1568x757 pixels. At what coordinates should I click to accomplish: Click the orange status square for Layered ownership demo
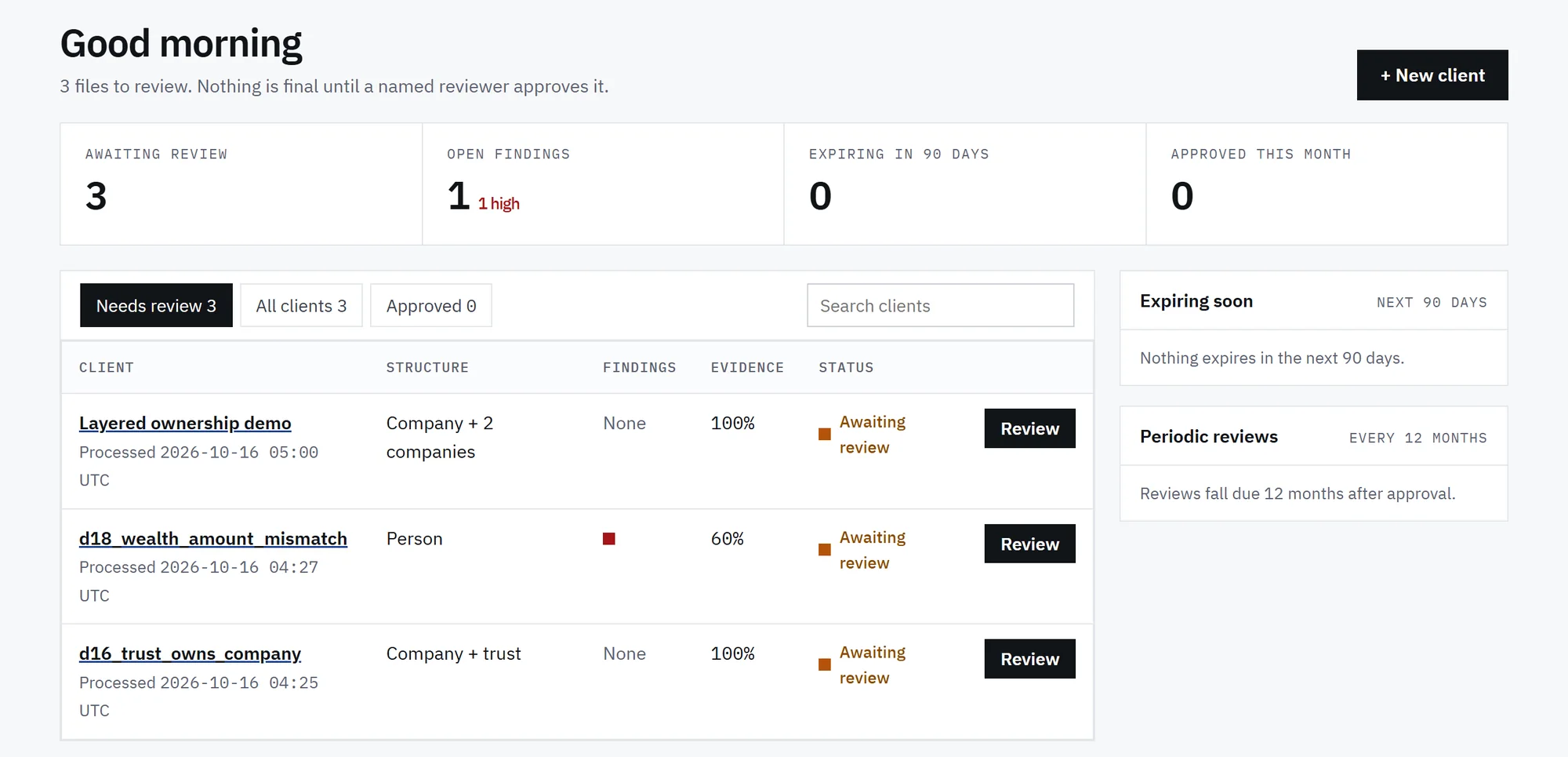(825, 435)
